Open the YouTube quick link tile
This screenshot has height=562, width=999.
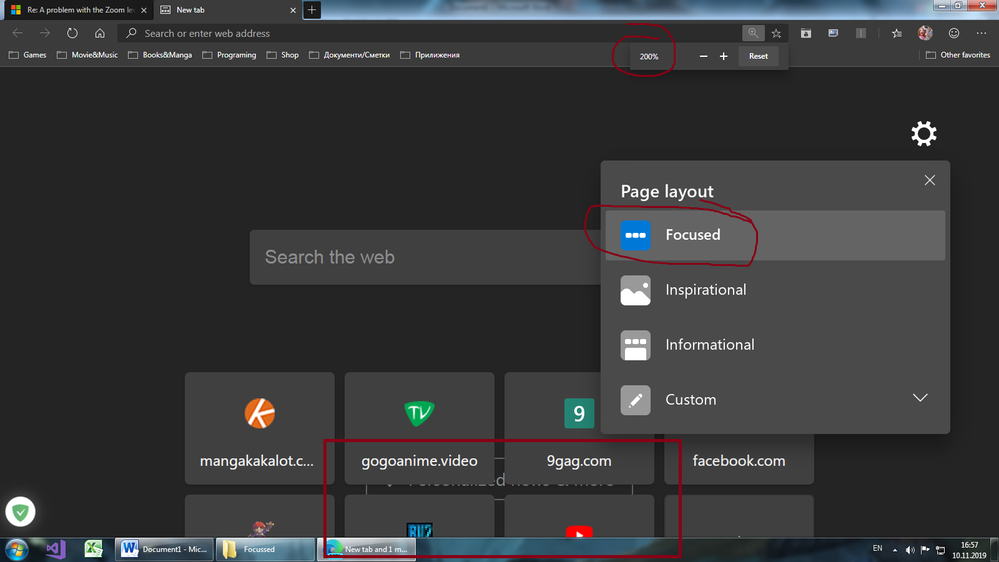(x=579, y=517)
